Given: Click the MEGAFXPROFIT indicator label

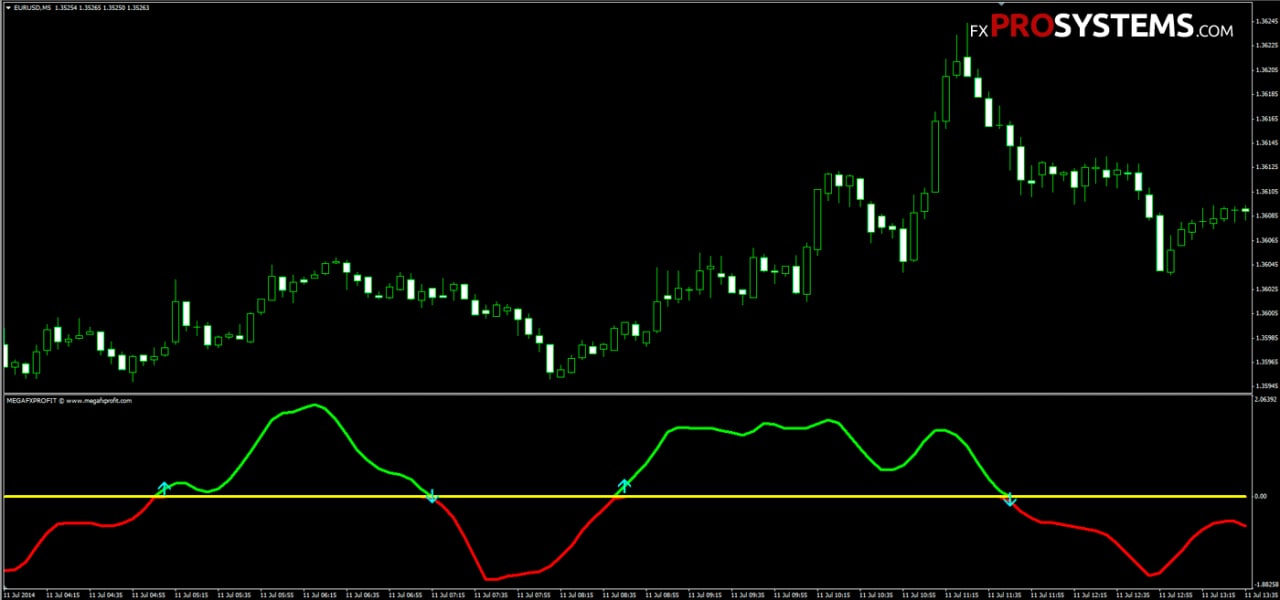Looking at the screenshot, I should click(69, 400).
